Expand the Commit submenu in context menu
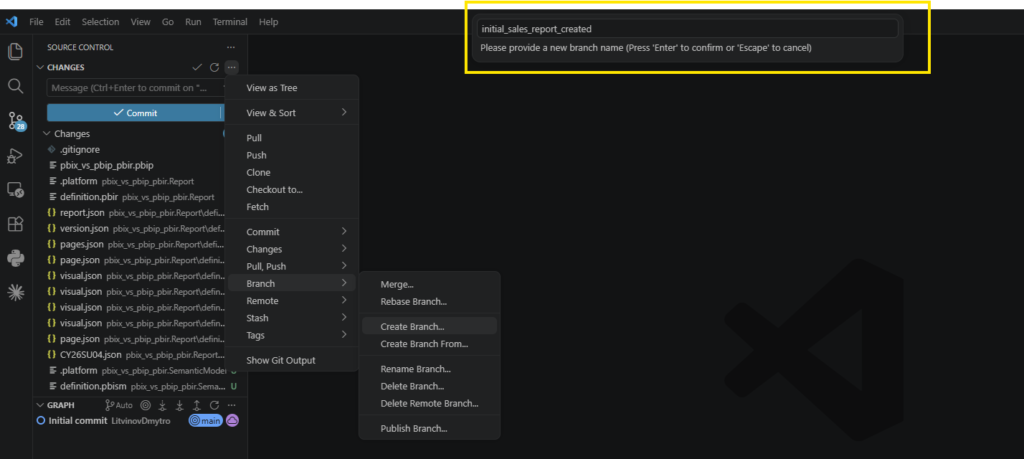Screen dimensions: 1024x459 (x=292, y=232)
